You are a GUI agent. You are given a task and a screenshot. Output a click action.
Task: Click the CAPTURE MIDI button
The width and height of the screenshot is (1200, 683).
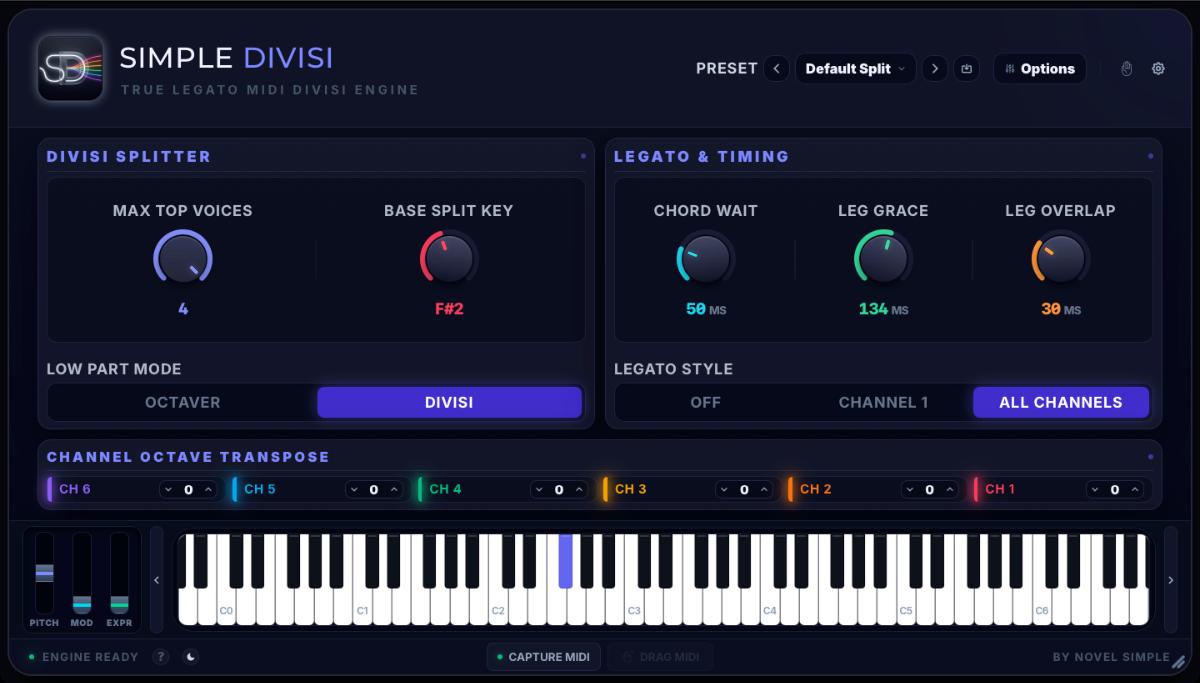pyautogui.click(x=544, y=657)
